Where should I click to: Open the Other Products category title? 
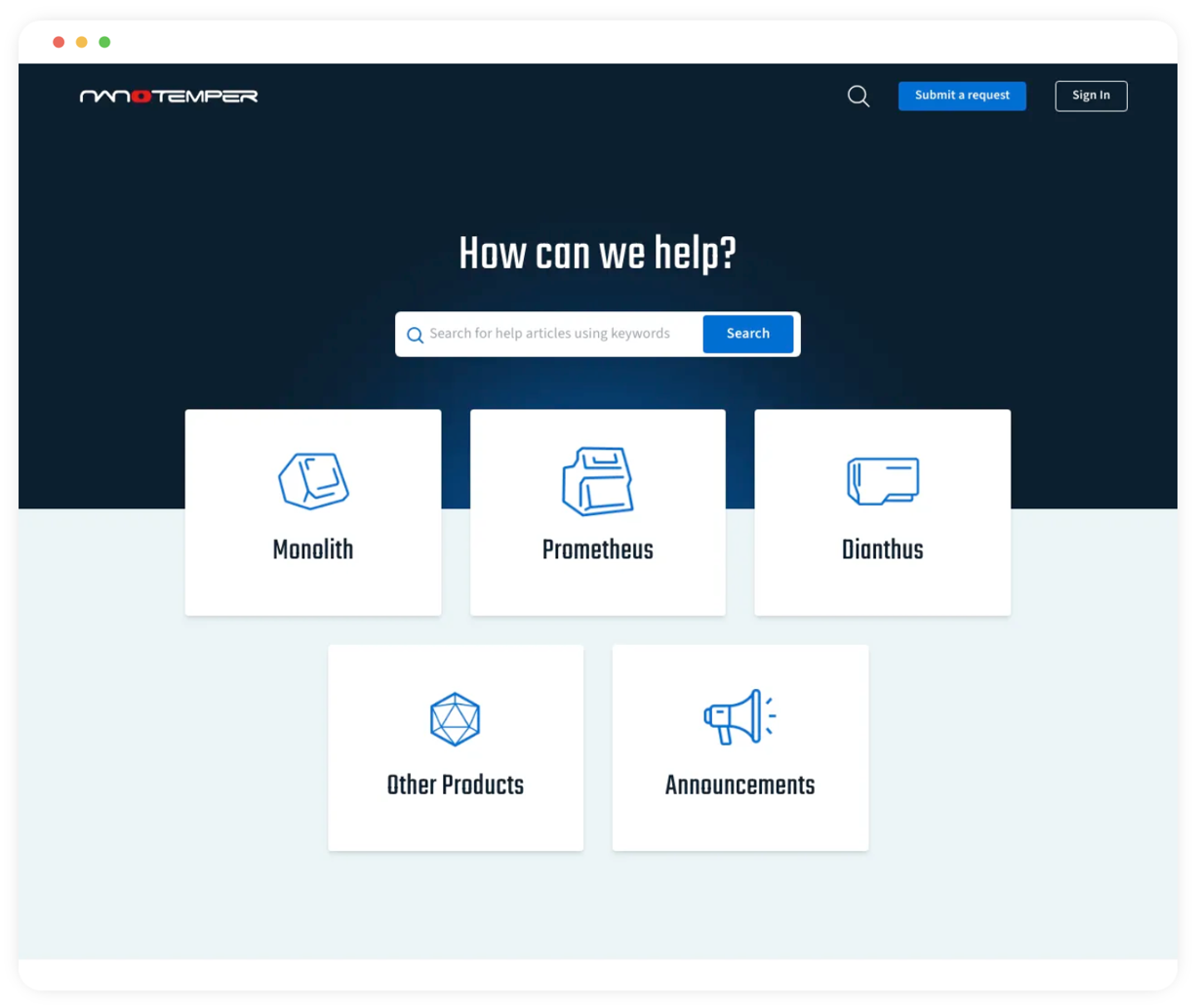pos(456,785)
